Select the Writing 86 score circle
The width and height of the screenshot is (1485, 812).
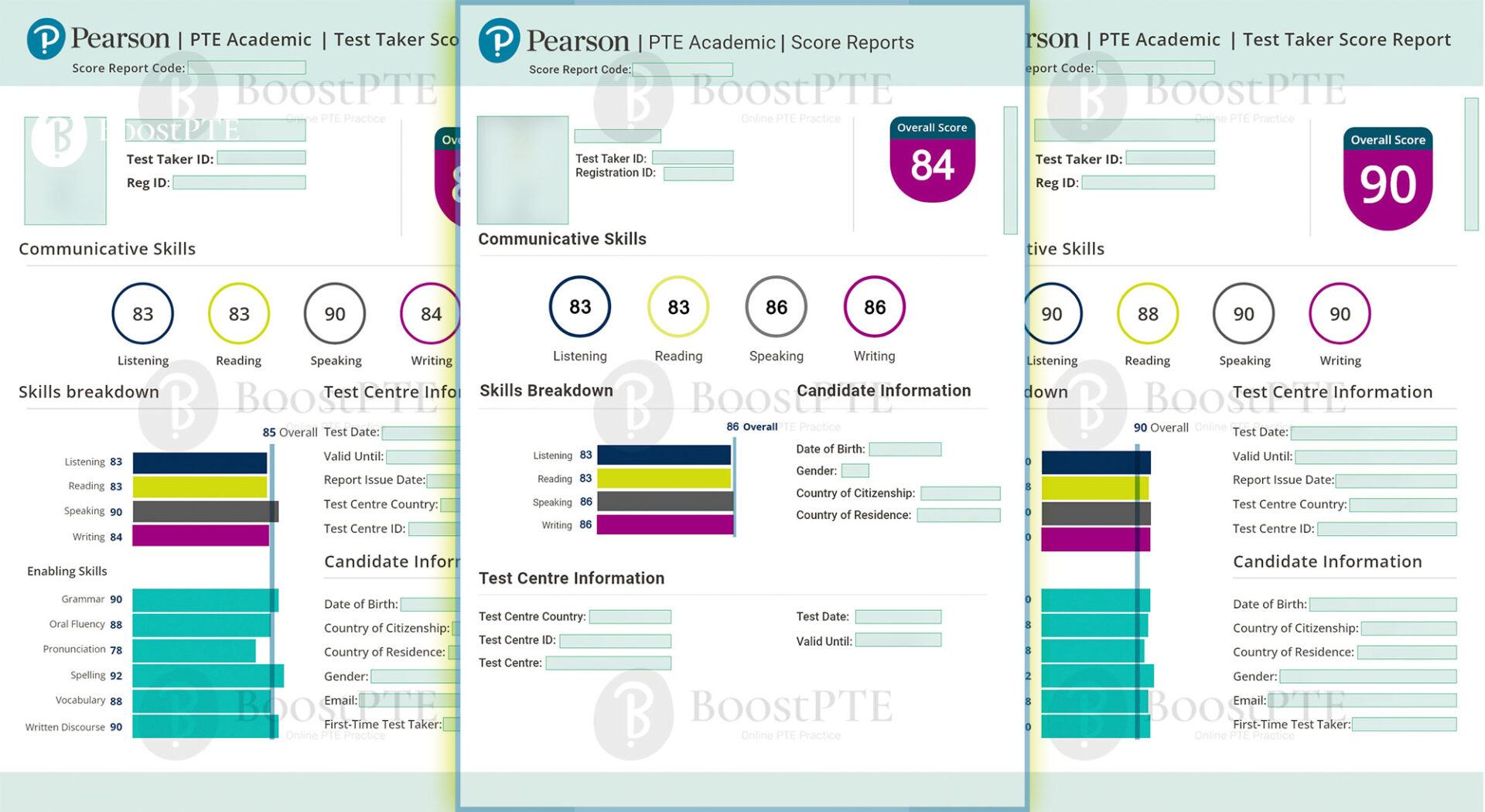click(874, 307)
